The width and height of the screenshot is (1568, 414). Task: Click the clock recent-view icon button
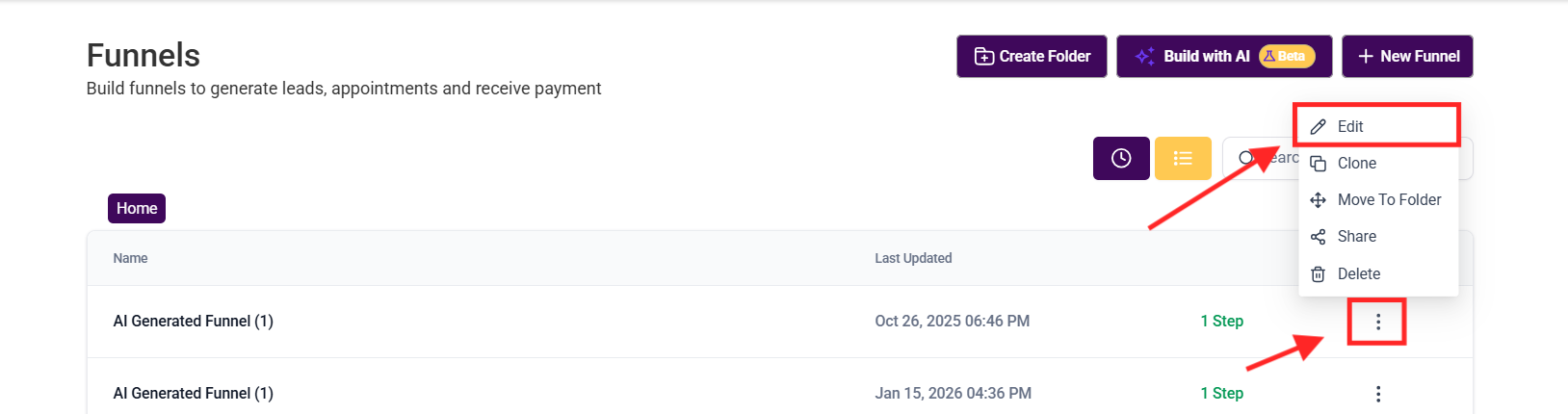pos(1121,158)
